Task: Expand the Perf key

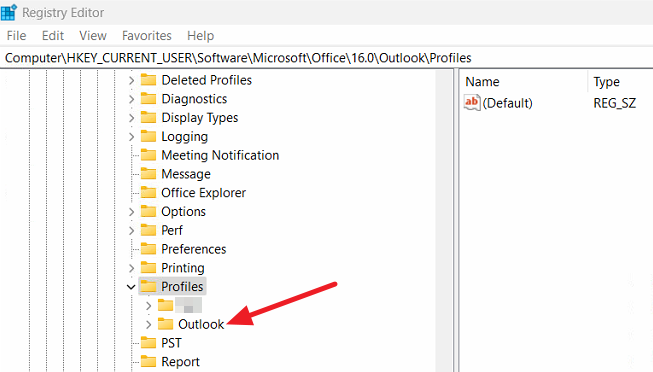Action: tap(131, 230)
